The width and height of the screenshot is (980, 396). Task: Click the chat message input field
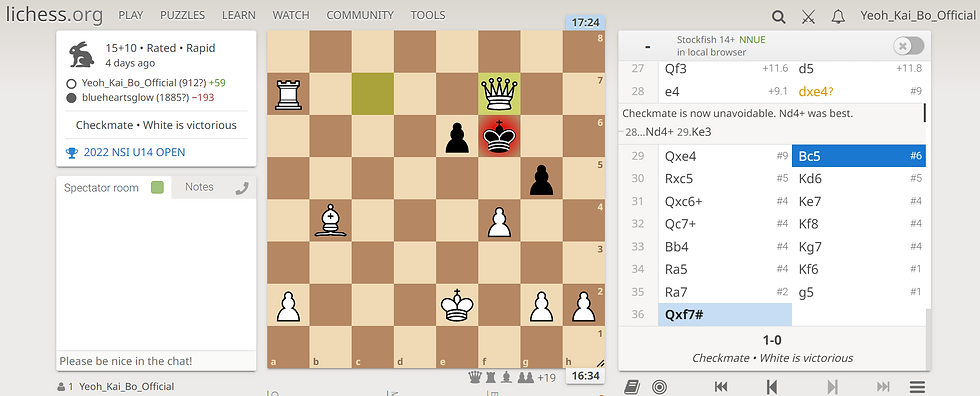[x=156, y=360]
